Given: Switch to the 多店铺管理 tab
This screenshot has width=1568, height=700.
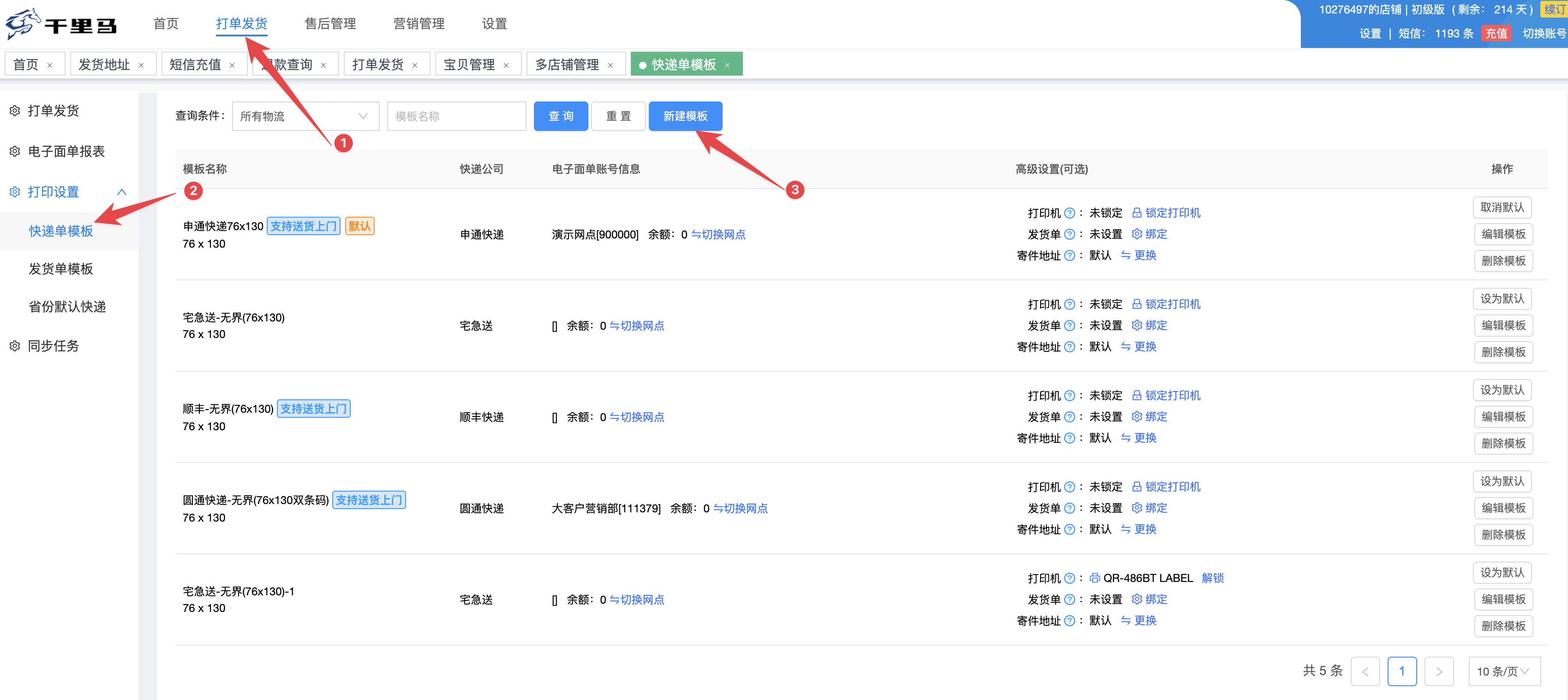Looking at the screenshot, I should (x=567, y=65).
